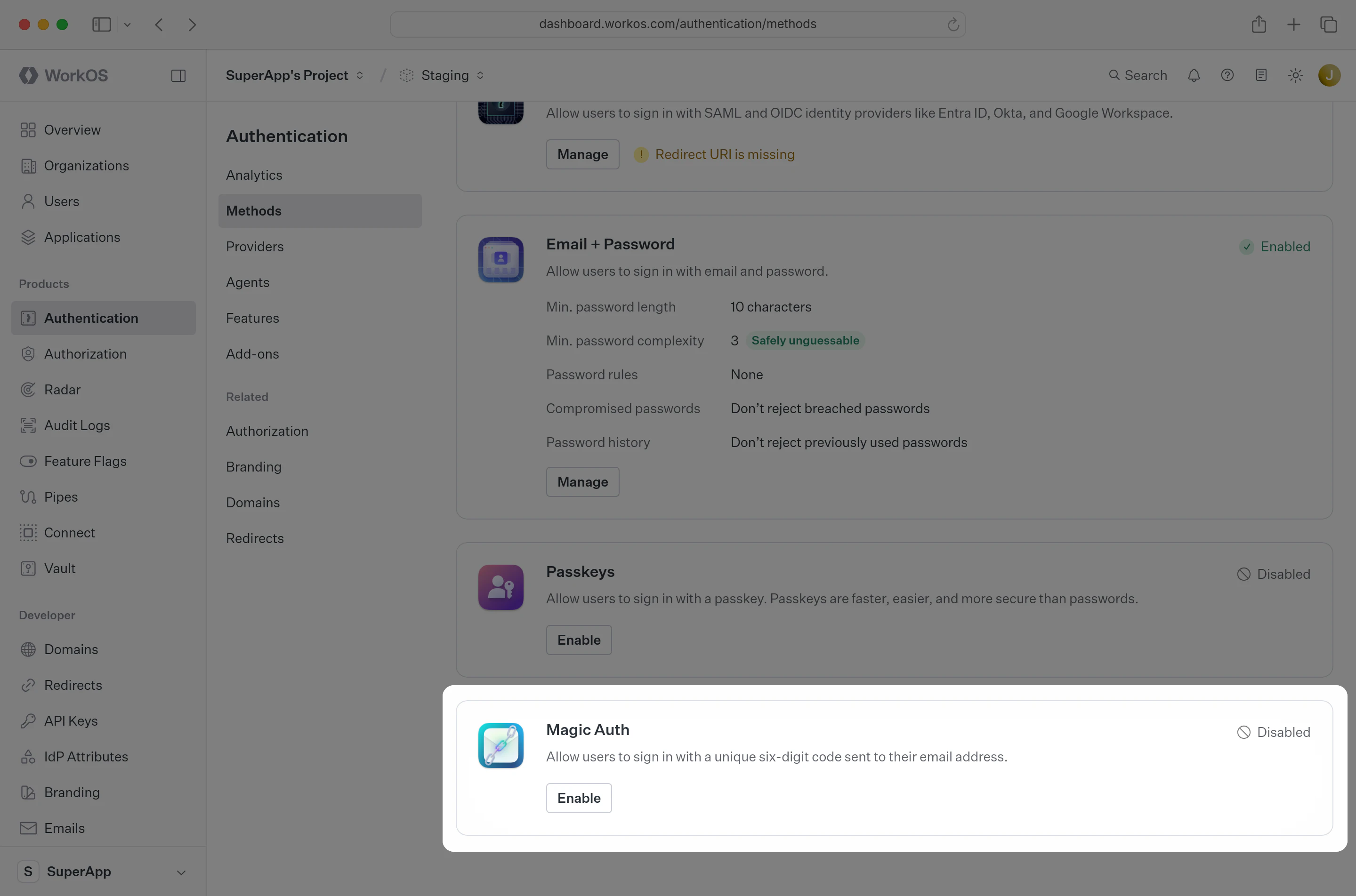The height and width of the screenshot is (896, 1356).
Task: Open Developer Branding in sidebar
Action: 104,792
